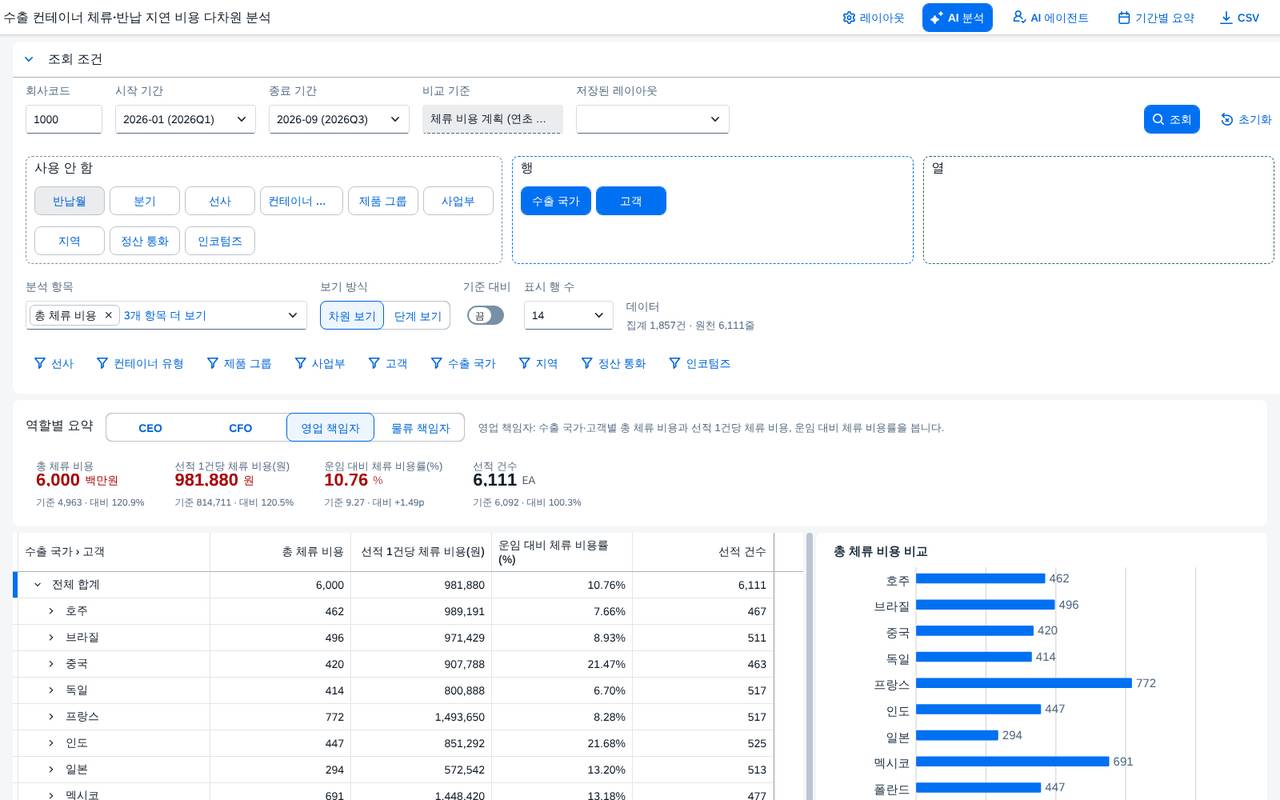Click the 3개 항목 더 보기 link
This screenshot has height=800, width=1280.
pos(165,315)
